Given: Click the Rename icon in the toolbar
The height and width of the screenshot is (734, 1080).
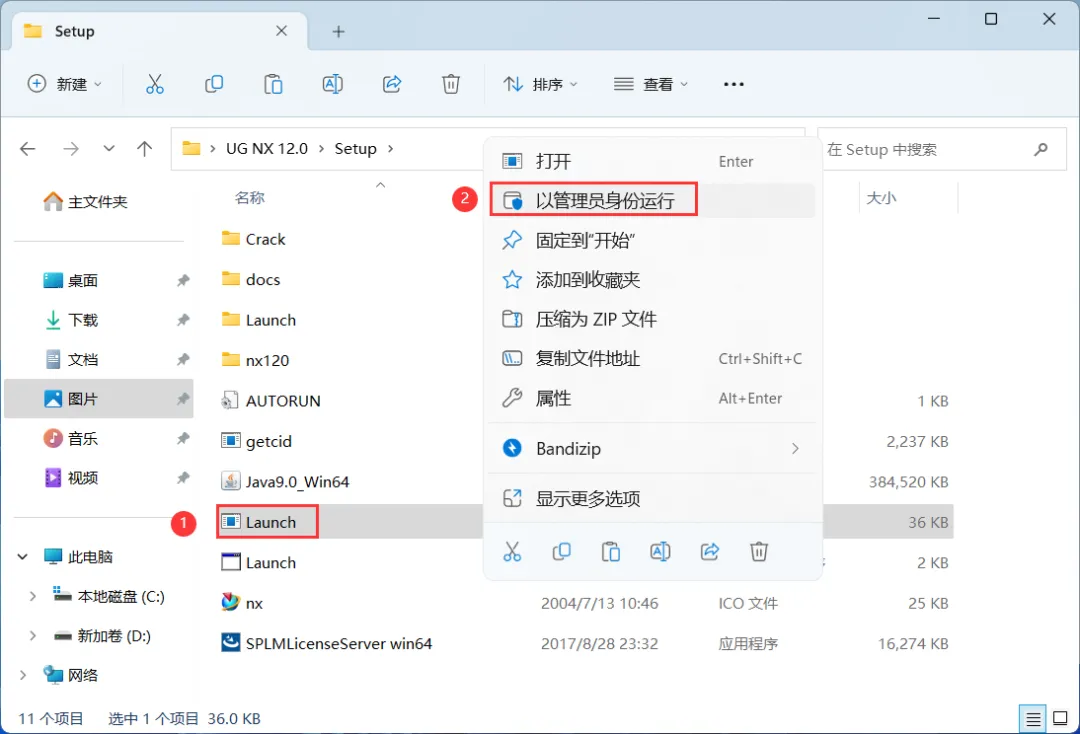Looking at the screenshot, I should (333, 84).
